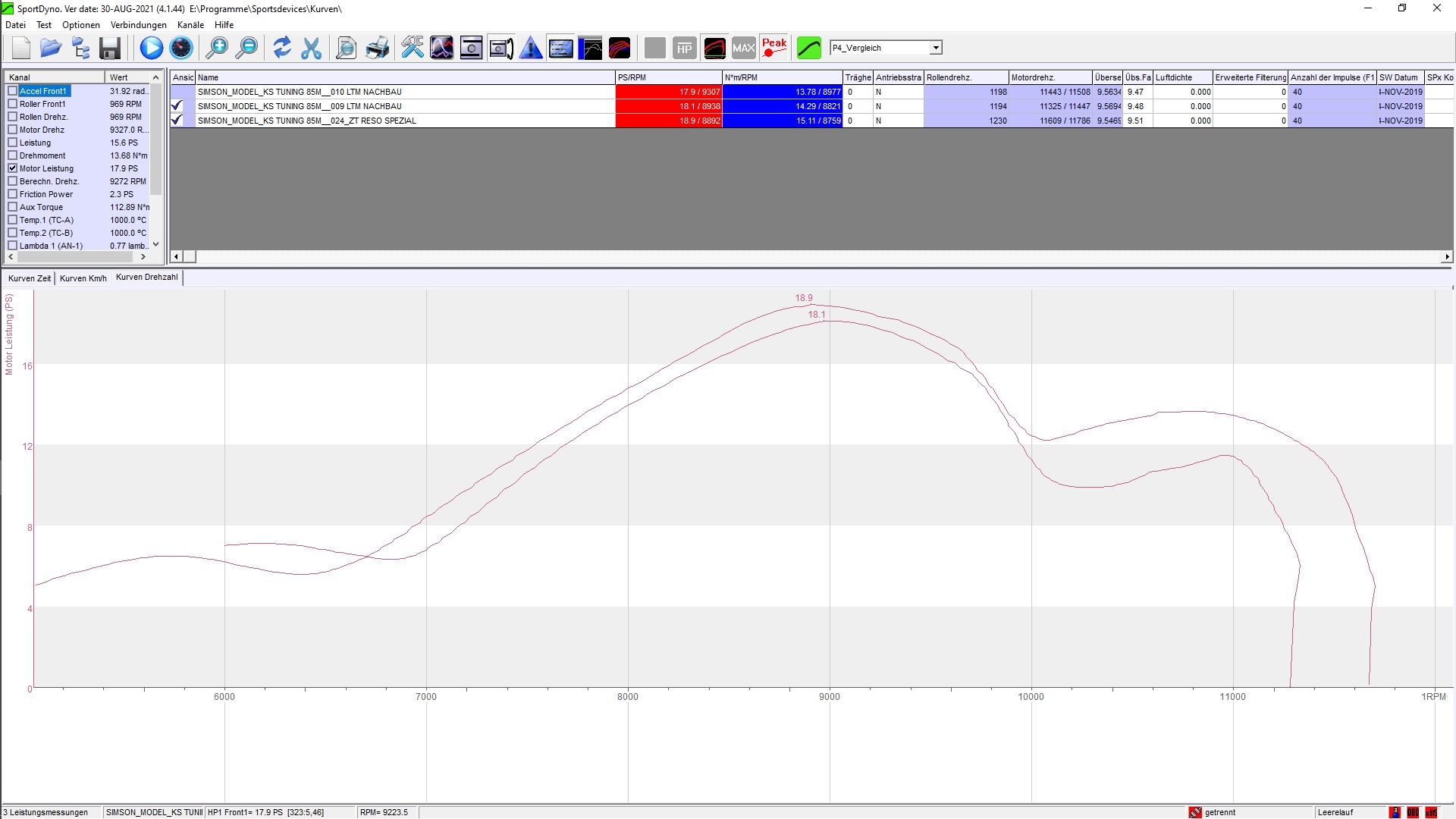The width and height of the screenshot is (1456, 819).
Task: Click the HP toolbar icon
Action: [x=684, y=48]
